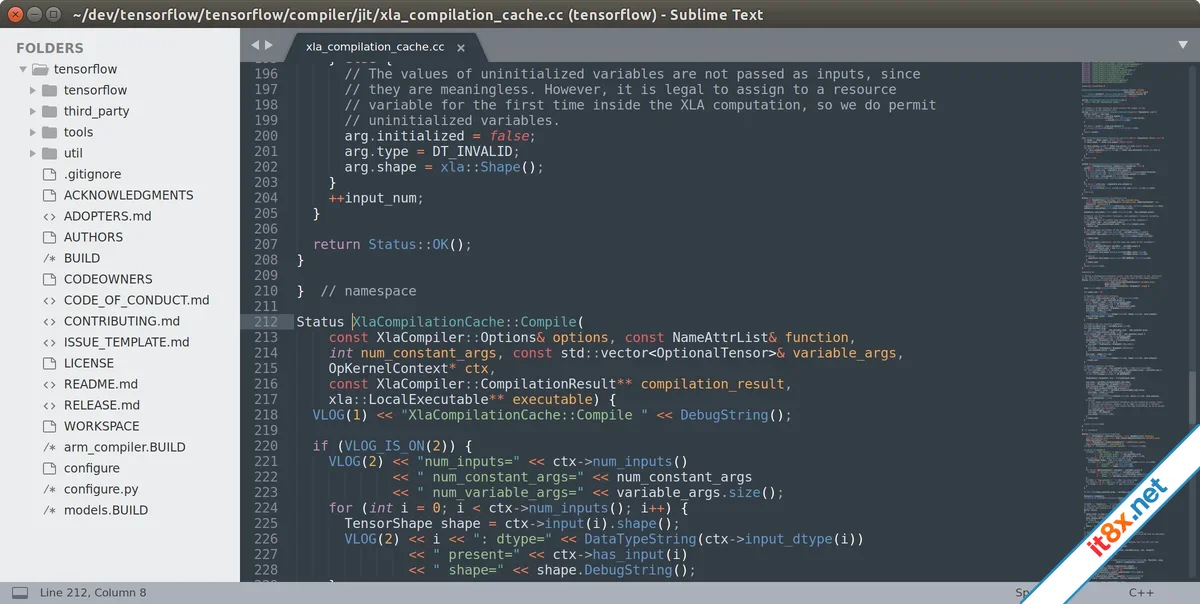
Task: Open the AUTHORS file
Action: click(93, 237)
